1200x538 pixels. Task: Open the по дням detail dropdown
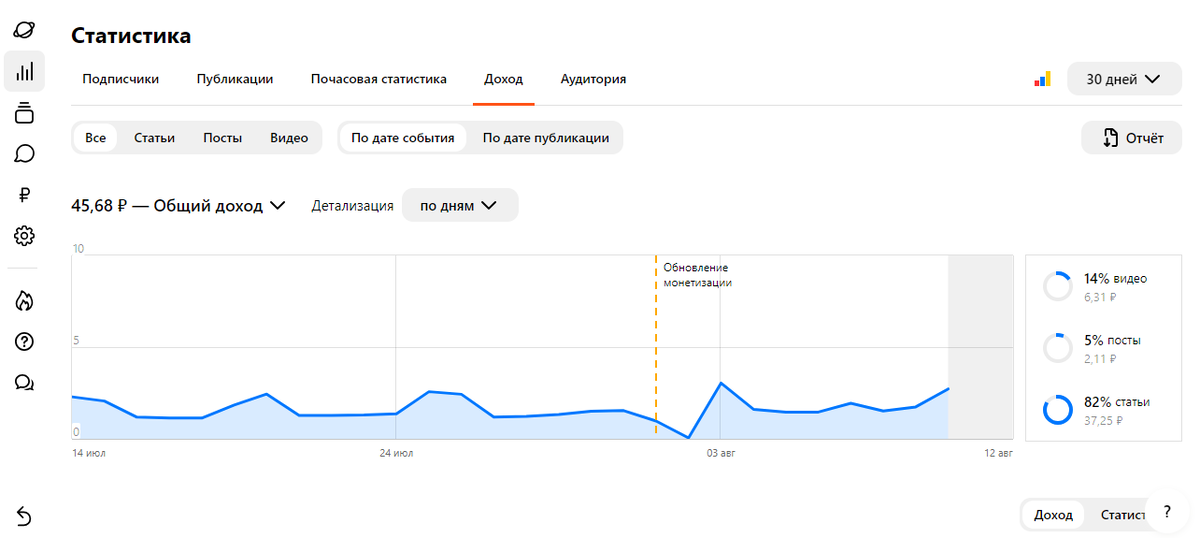click(460, 205)
